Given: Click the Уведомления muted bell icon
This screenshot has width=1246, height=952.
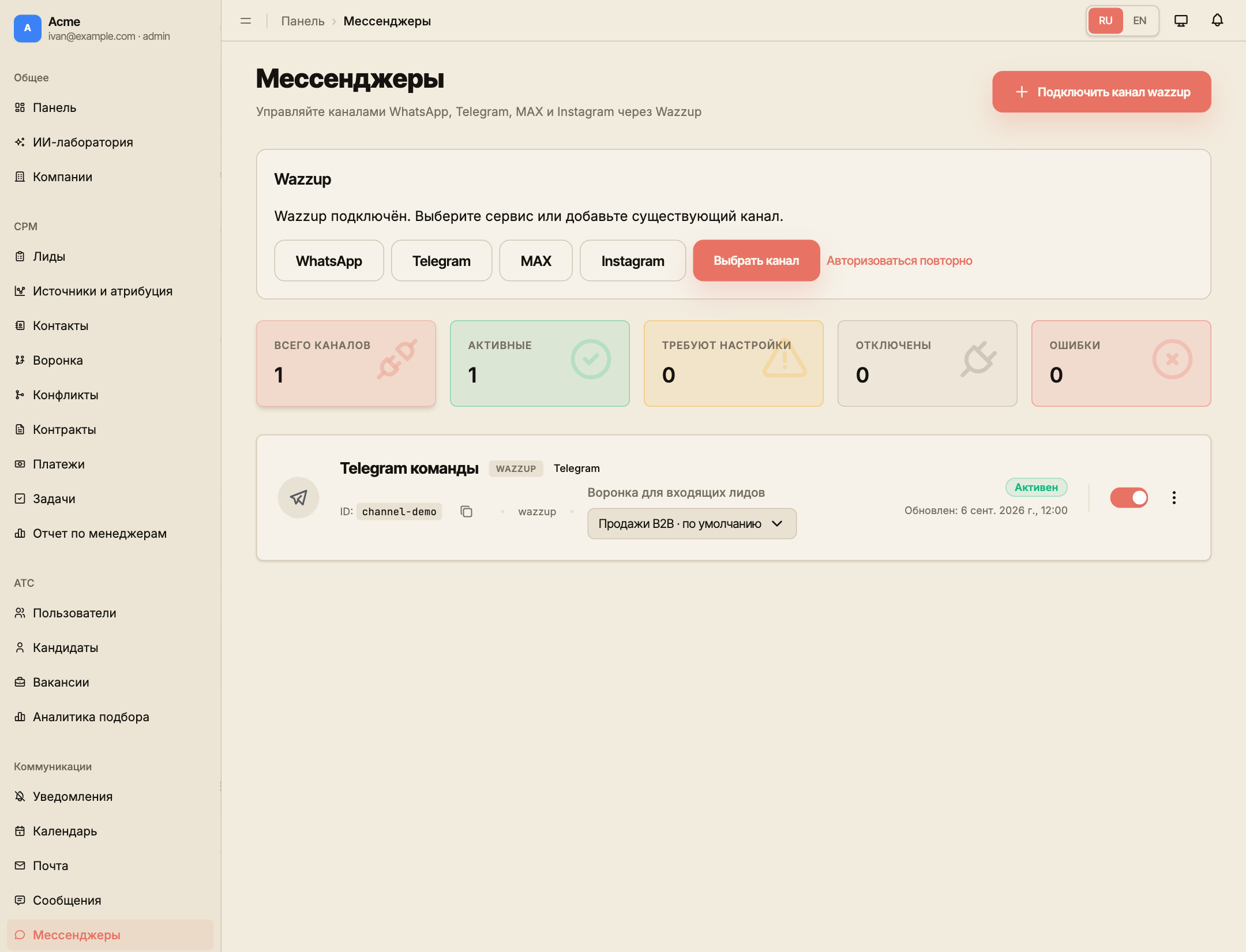Looking at the screenshot, I should 20,796.
